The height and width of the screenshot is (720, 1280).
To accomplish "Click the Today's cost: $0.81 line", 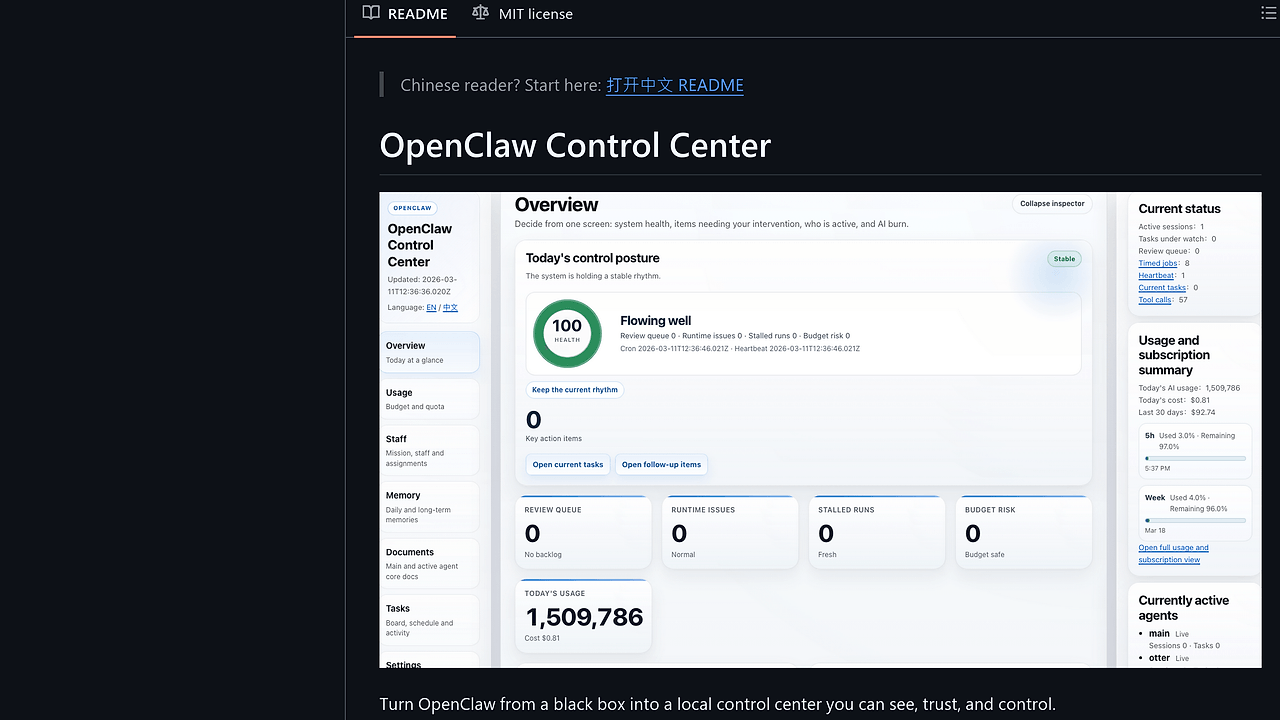I will [1174, 400].
